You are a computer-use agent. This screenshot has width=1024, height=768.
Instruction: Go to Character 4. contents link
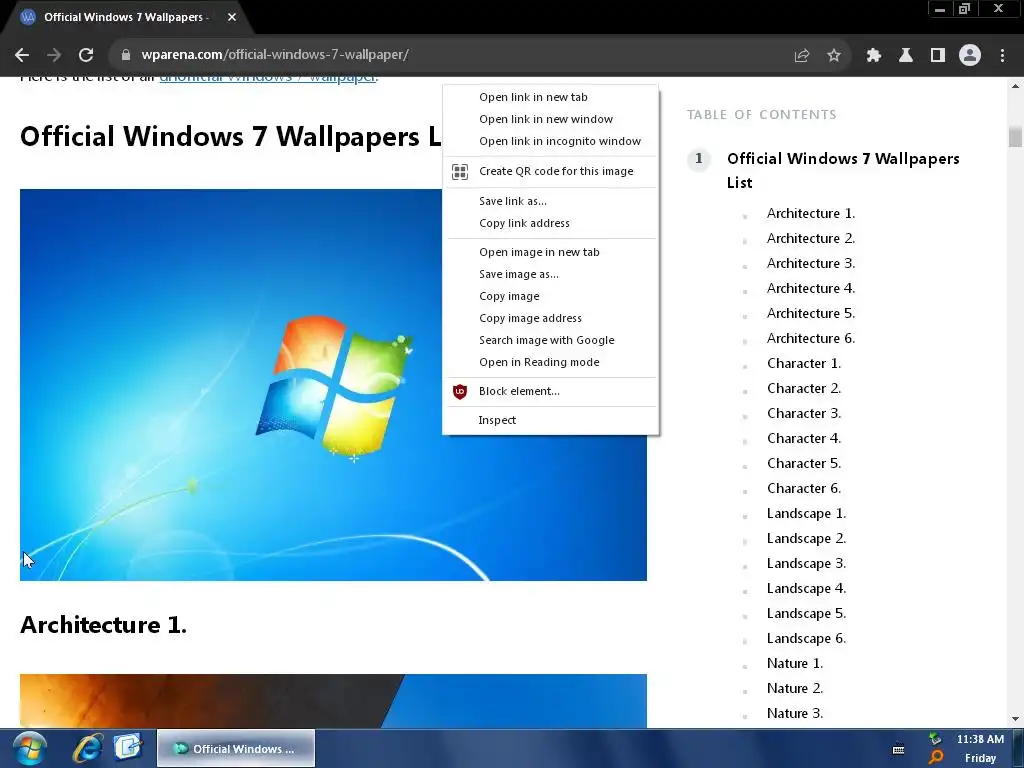tap(804, 438)
